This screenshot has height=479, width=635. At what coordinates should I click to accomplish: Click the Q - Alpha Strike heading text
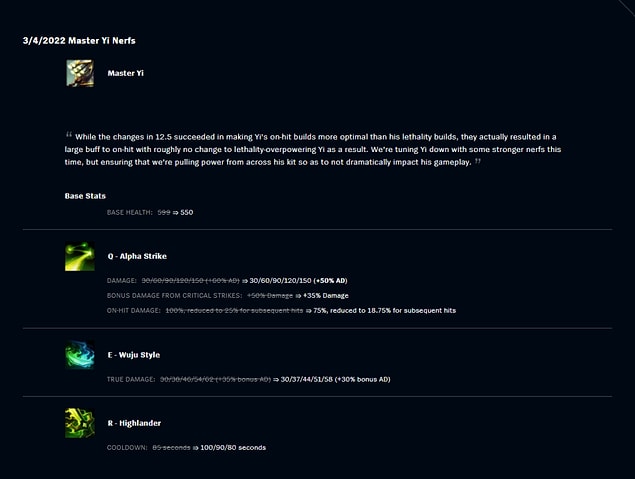137,256
